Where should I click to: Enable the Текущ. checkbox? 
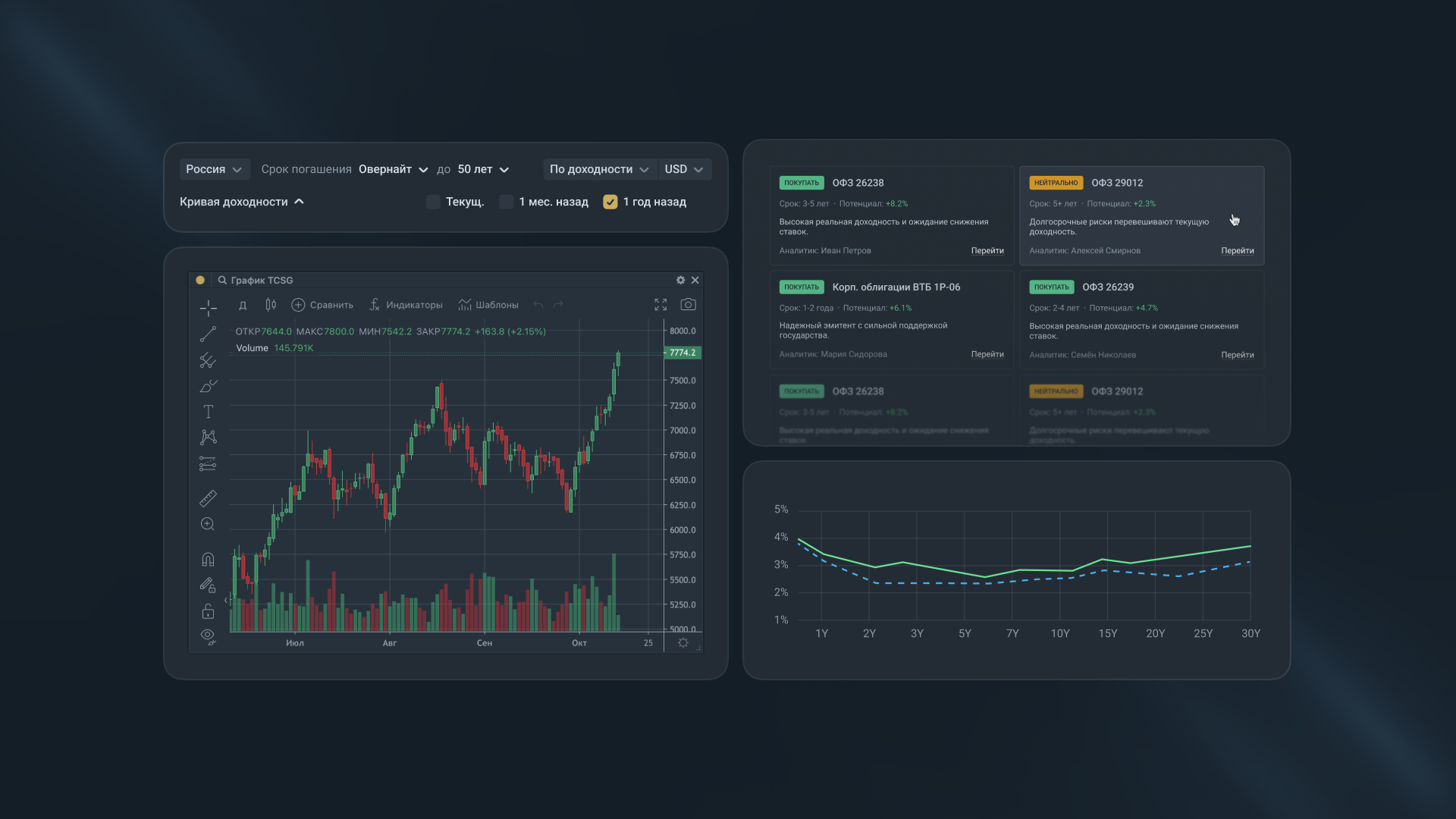point(433,202)
